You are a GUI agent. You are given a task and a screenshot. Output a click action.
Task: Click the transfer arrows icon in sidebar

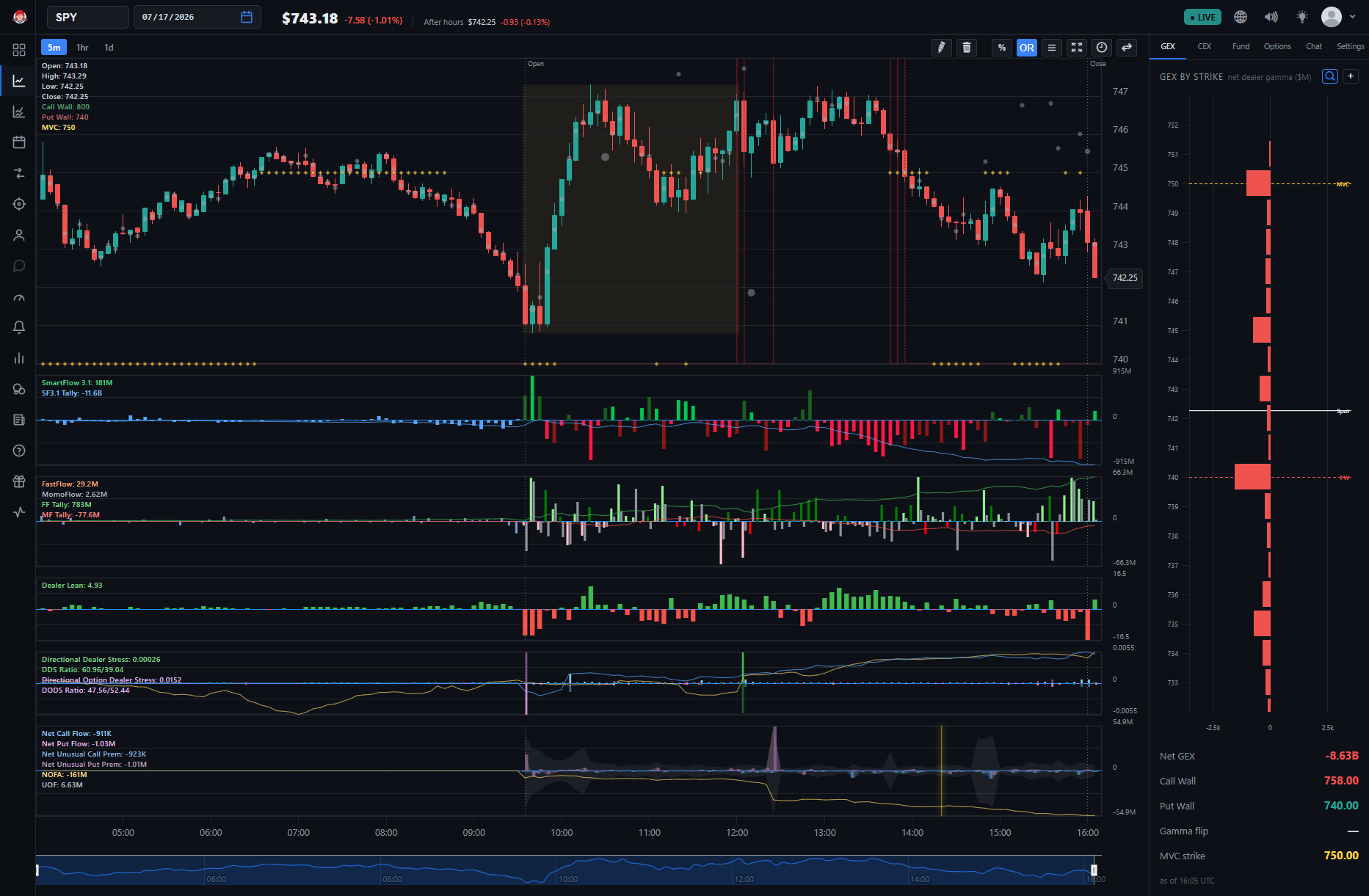(19, 173)
